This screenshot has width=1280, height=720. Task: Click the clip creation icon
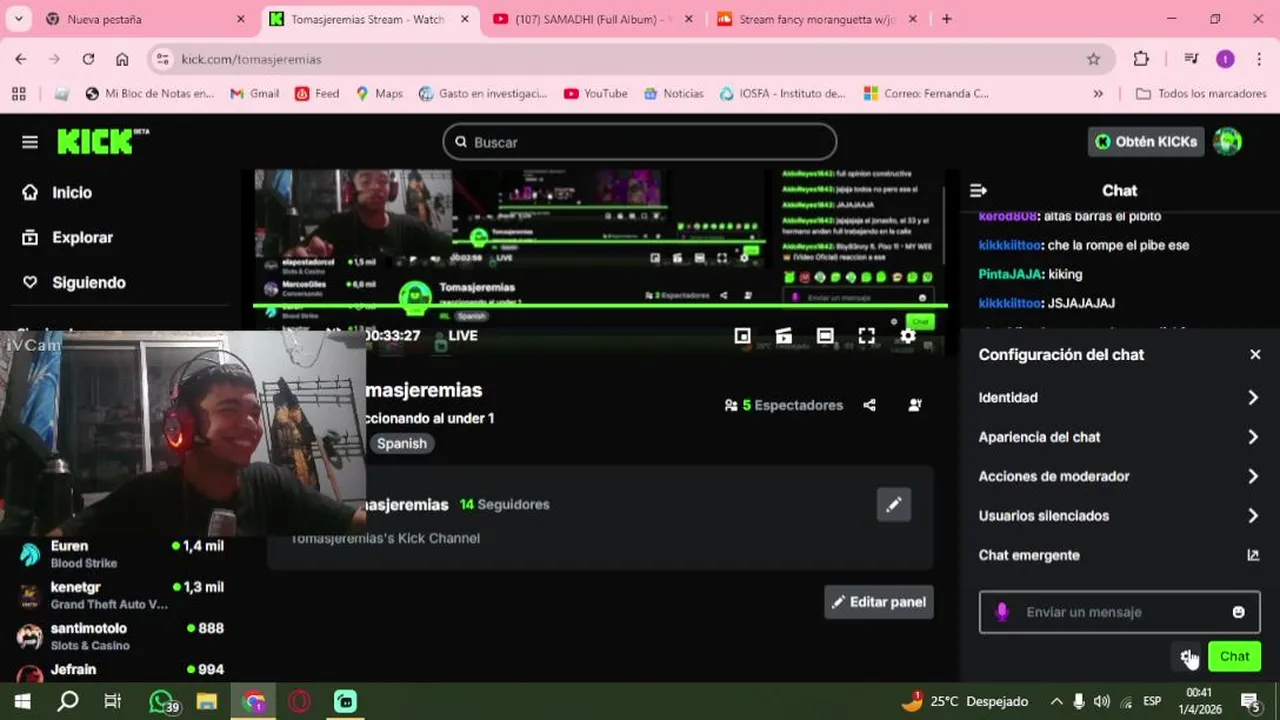[x=784, y=336]
